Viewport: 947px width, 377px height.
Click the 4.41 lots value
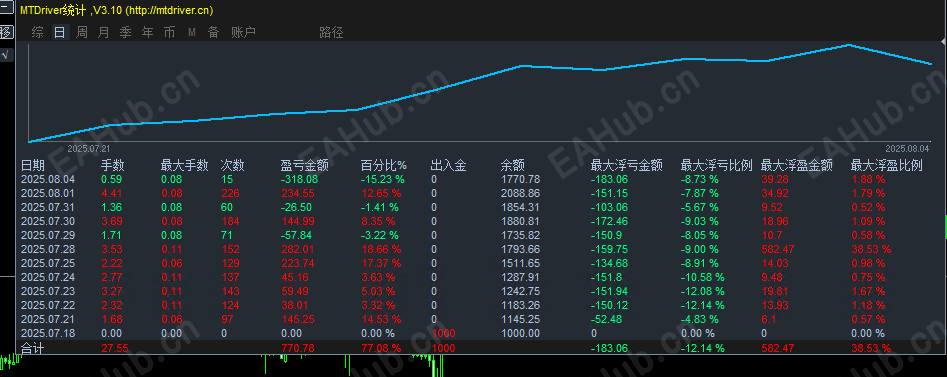click(111, 193)
